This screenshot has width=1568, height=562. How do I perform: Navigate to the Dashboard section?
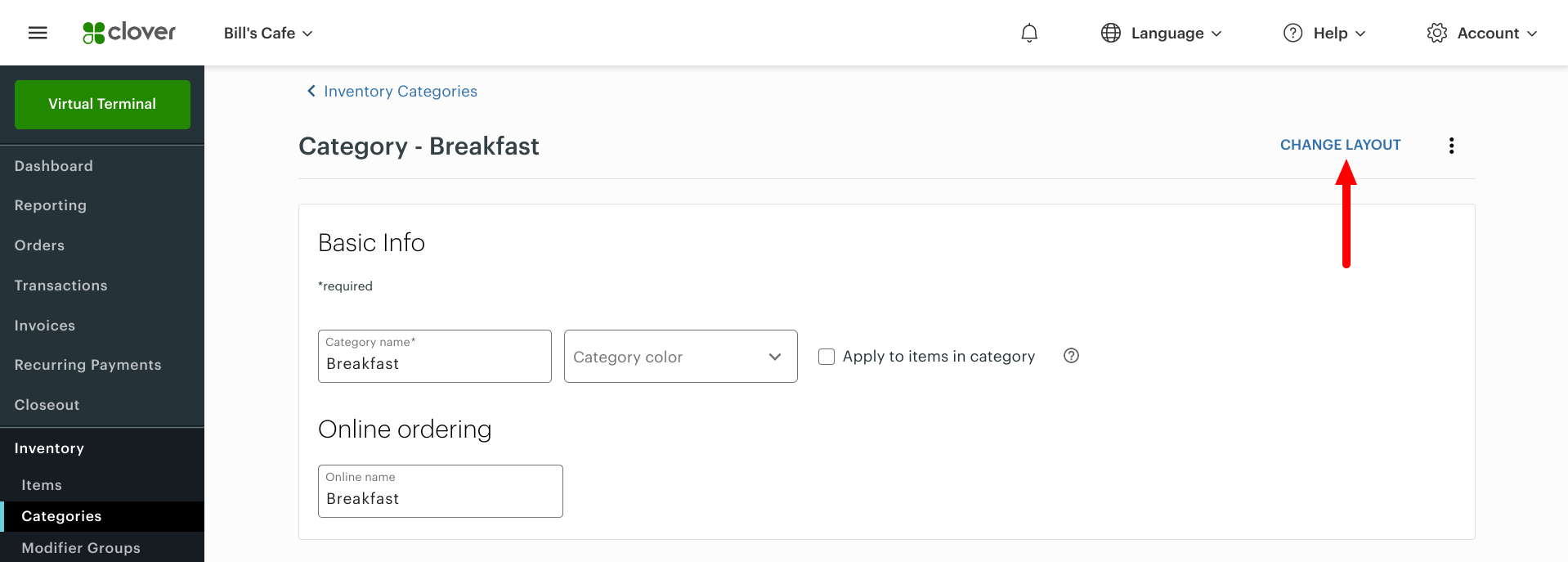click(53, 165)
